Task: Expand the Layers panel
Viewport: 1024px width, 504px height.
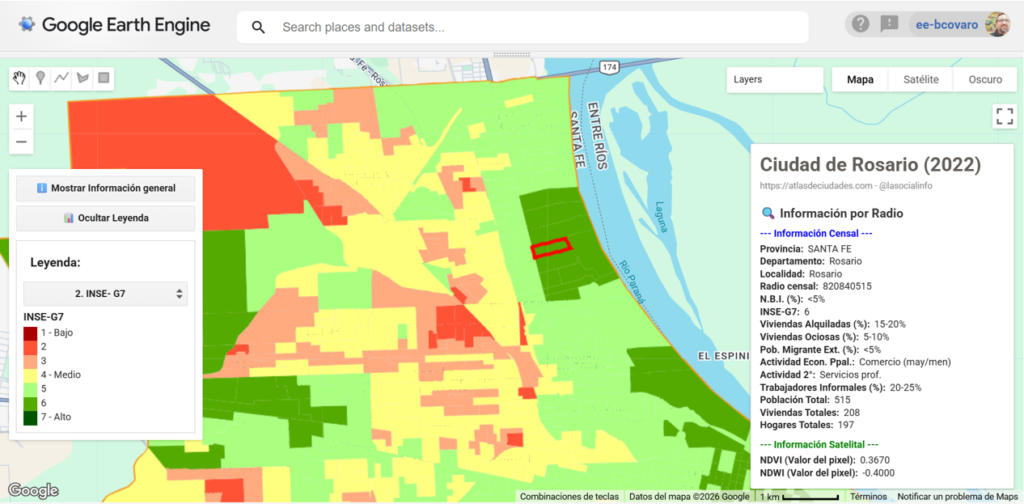Action: pyautogui.click(x=774, y=80)
